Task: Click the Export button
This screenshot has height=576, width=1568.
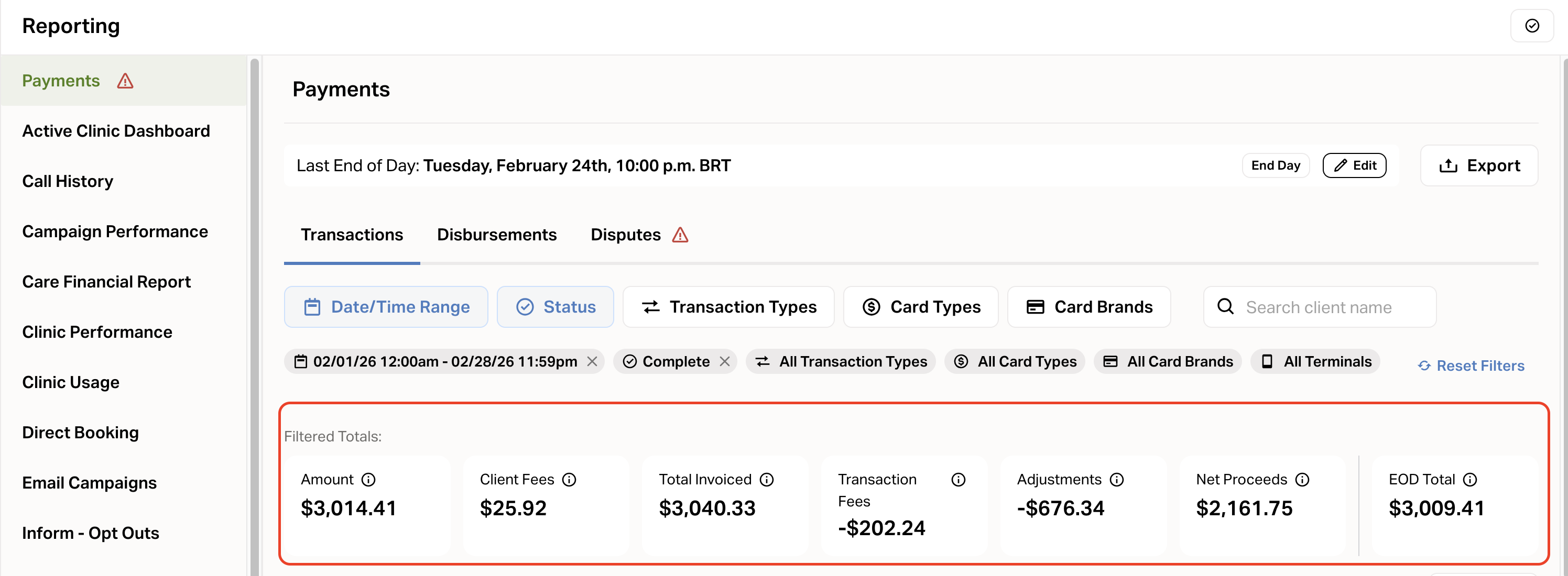Action: [1478, 165]
